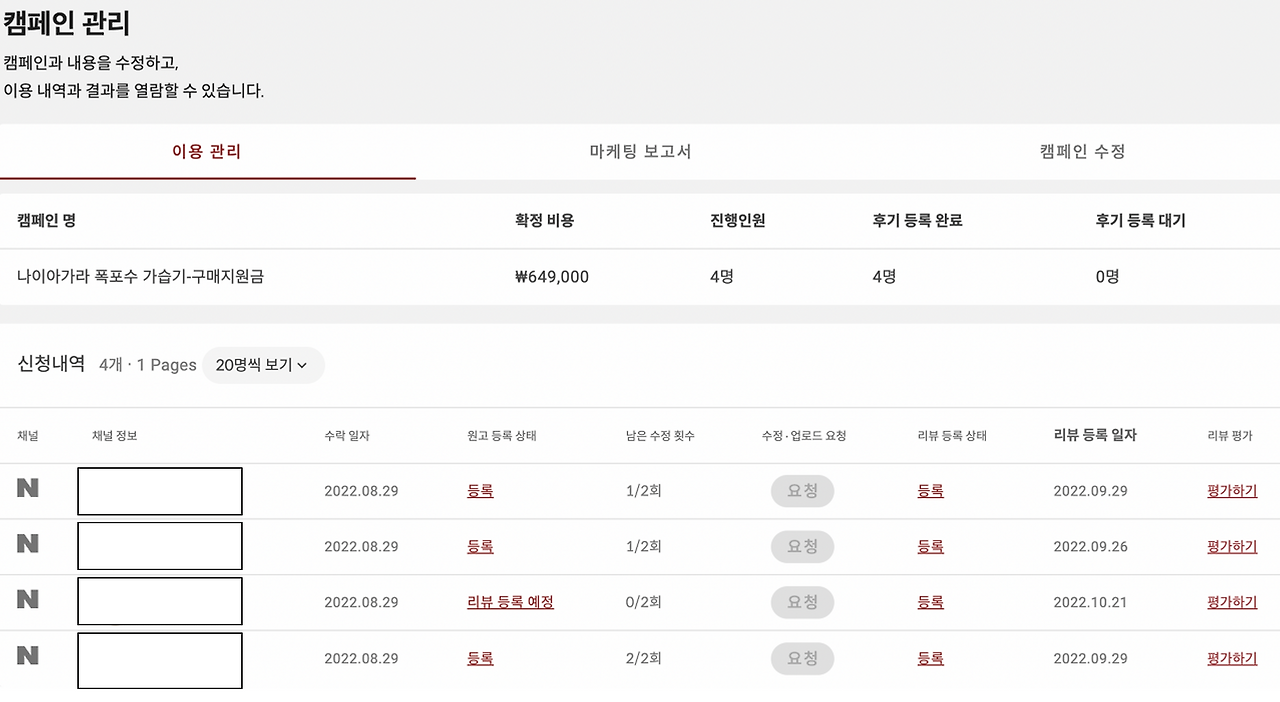Open the 20명씩 보기 dropdown
Viewport: 1280px width, 702px height.
point(263,365)
